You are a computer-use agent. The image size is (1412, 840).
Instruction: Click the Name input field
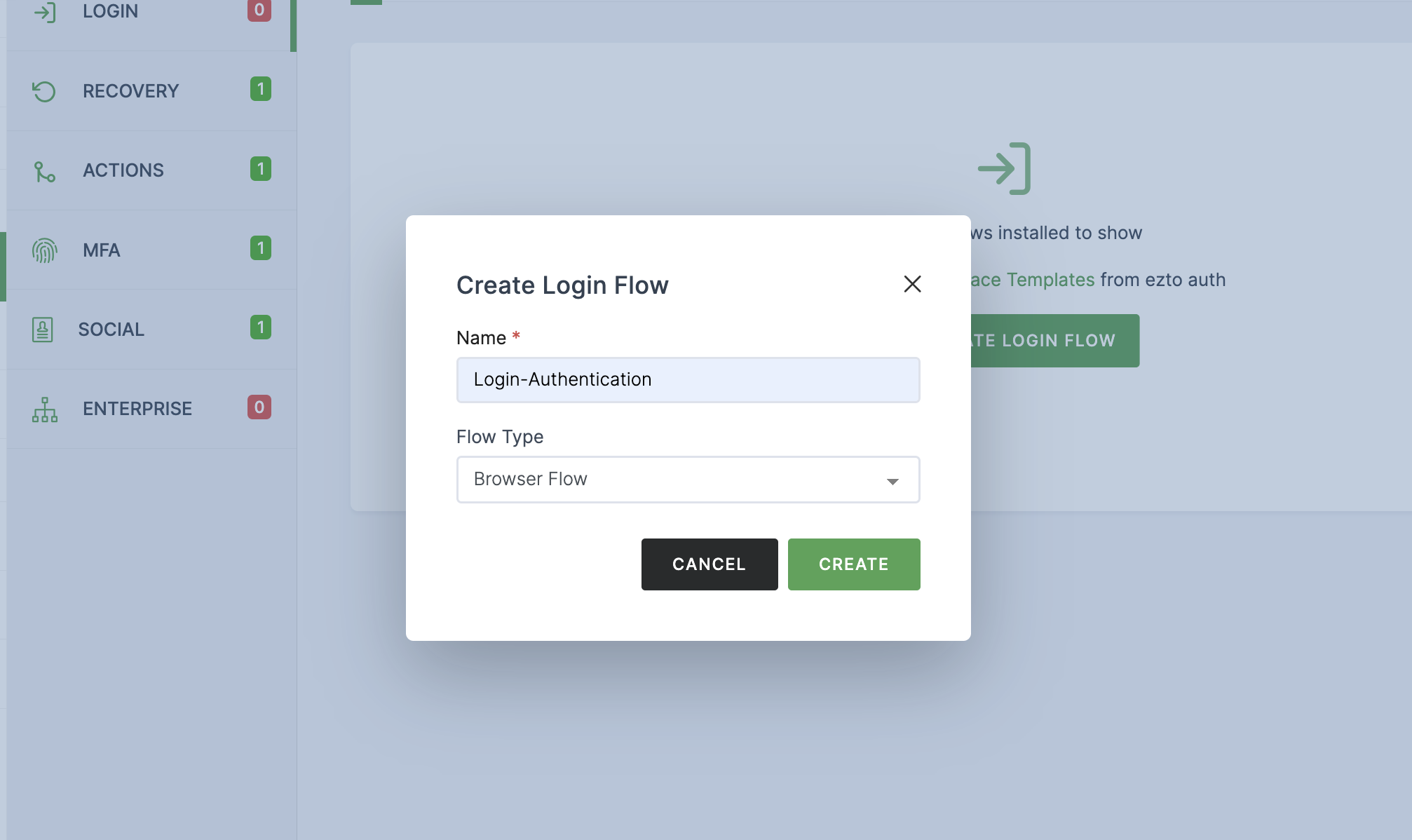point(688,379)
